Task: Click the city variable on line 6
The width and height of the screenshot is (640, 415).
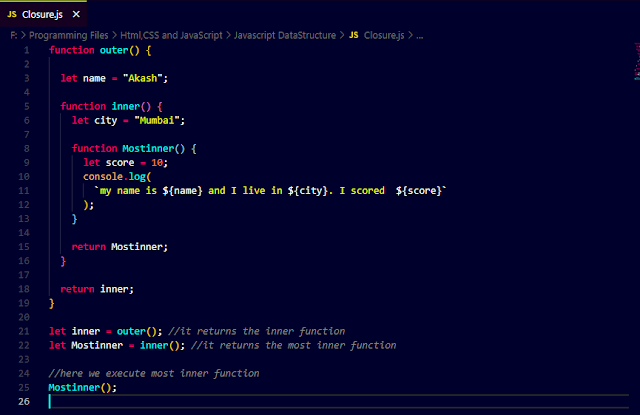Action: pyautogui.click(x=106, y=121)
